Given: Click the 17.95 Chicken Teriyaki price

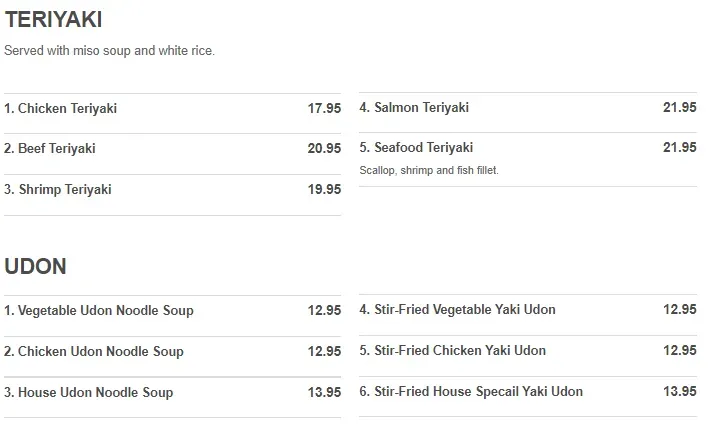Looking at the screenshot, I should point(324,109).
